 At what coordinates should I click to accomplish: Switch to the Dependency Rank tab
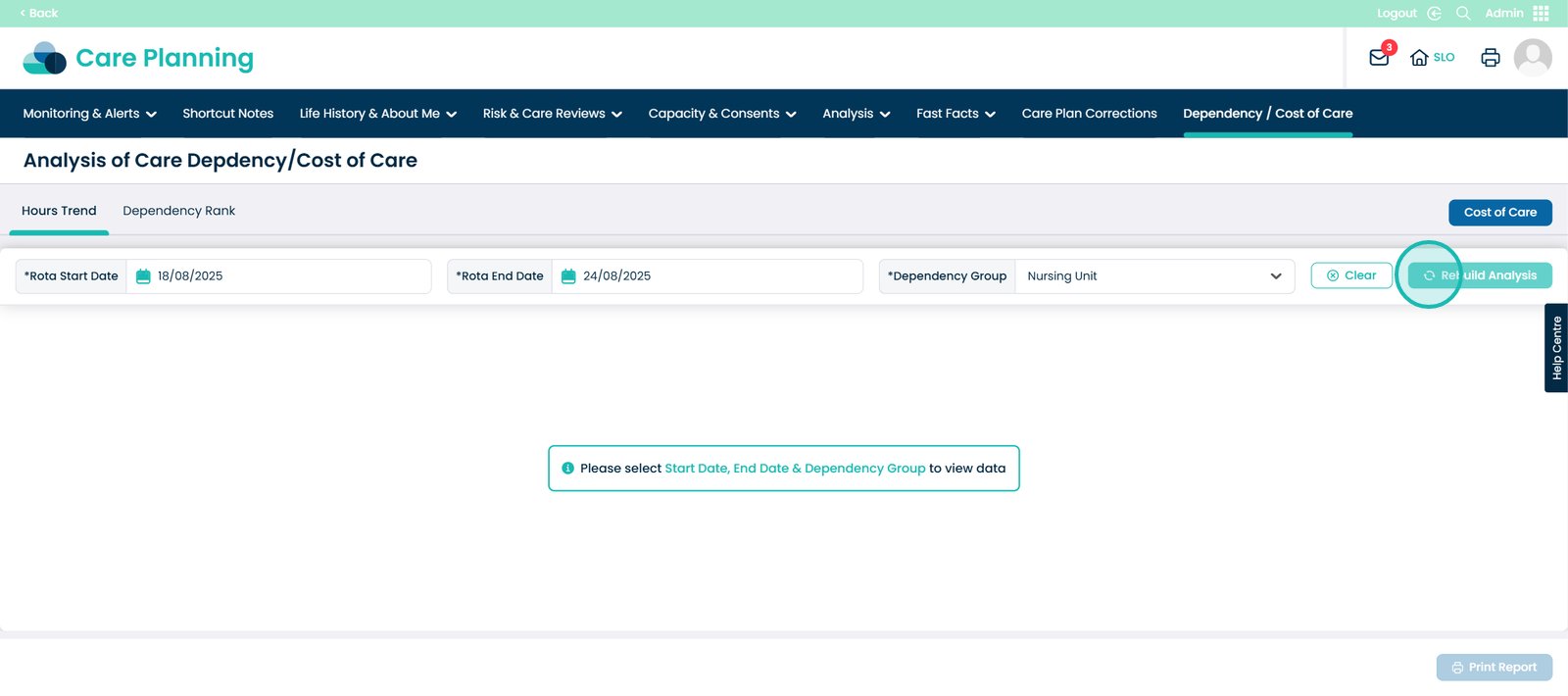178,211
